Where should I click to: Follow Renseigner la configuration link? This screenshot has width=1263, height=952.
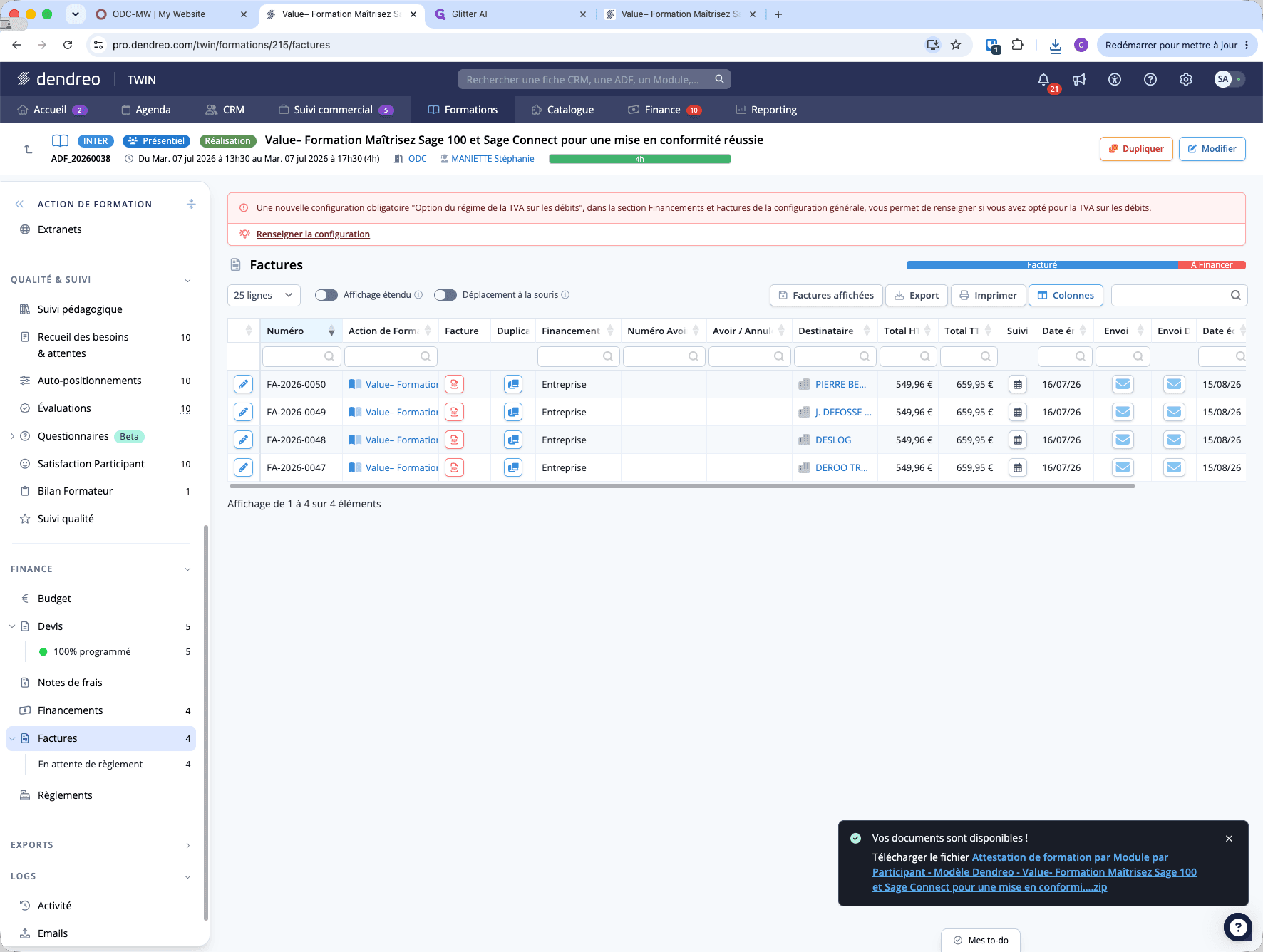point(313,234)
